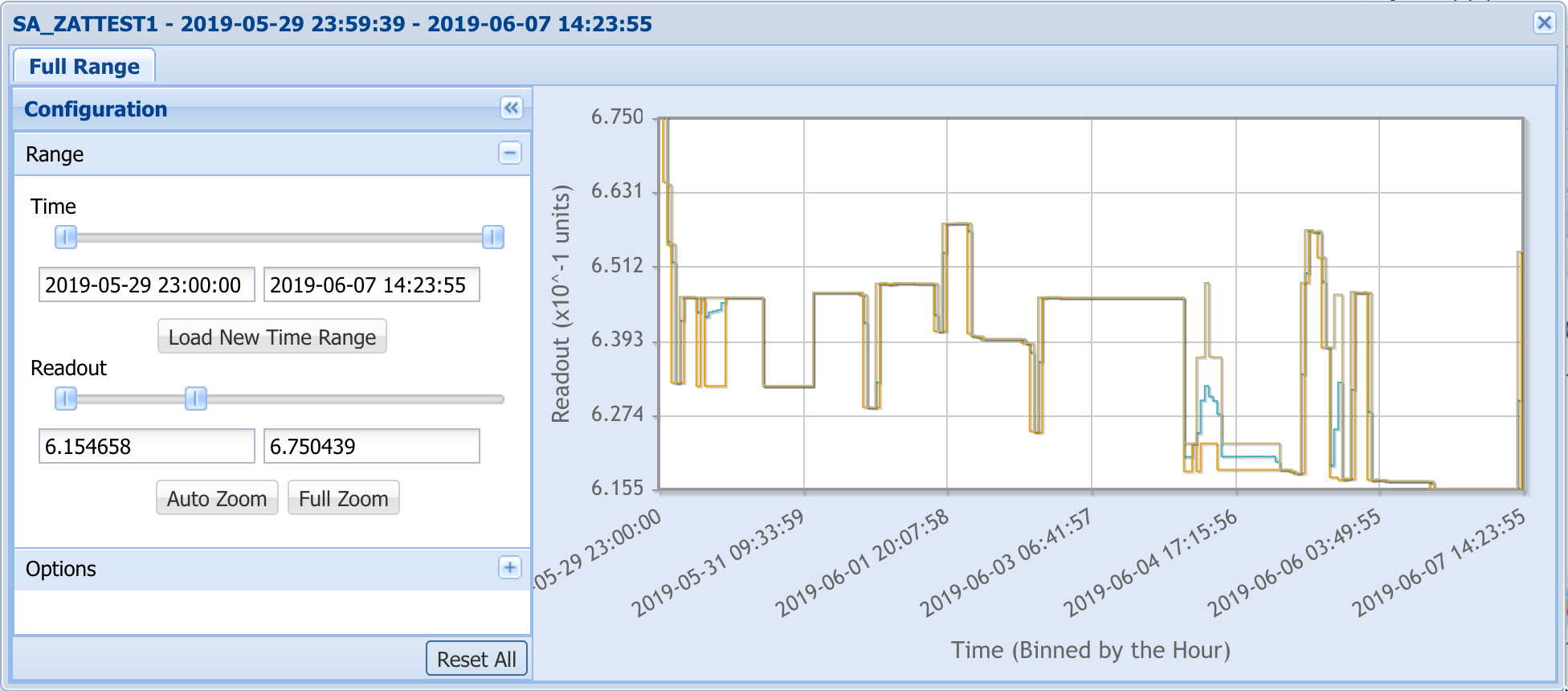Select the Readout slider left handle

[66, 399]
